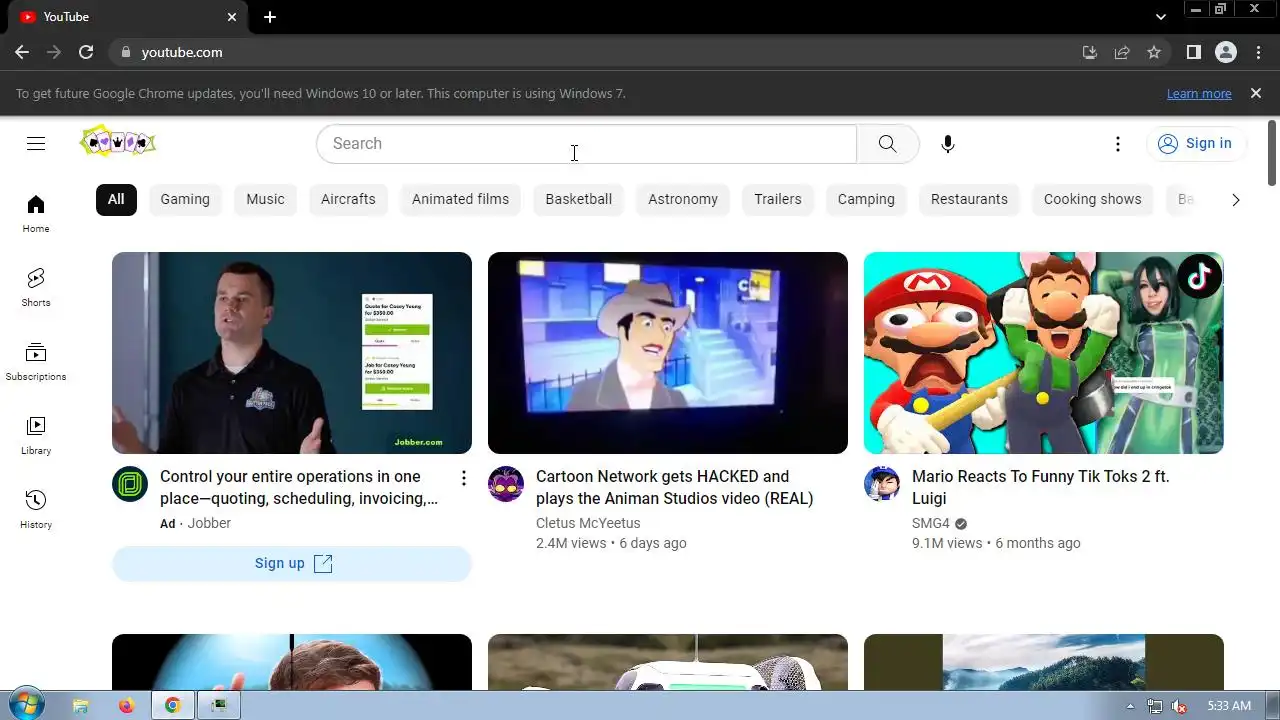
Task: Open Jobber ad options three-dot menu
Action: point(463,478)
